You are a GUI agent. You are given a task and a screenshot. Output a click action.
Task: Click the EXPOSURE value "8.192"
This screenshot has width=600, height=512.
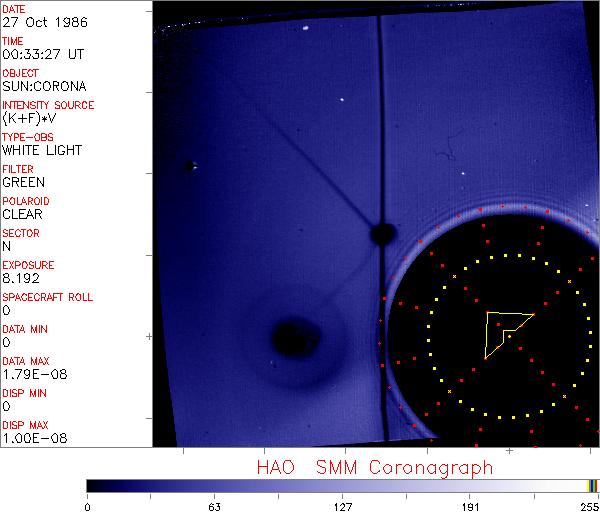(x=20, y=278)
